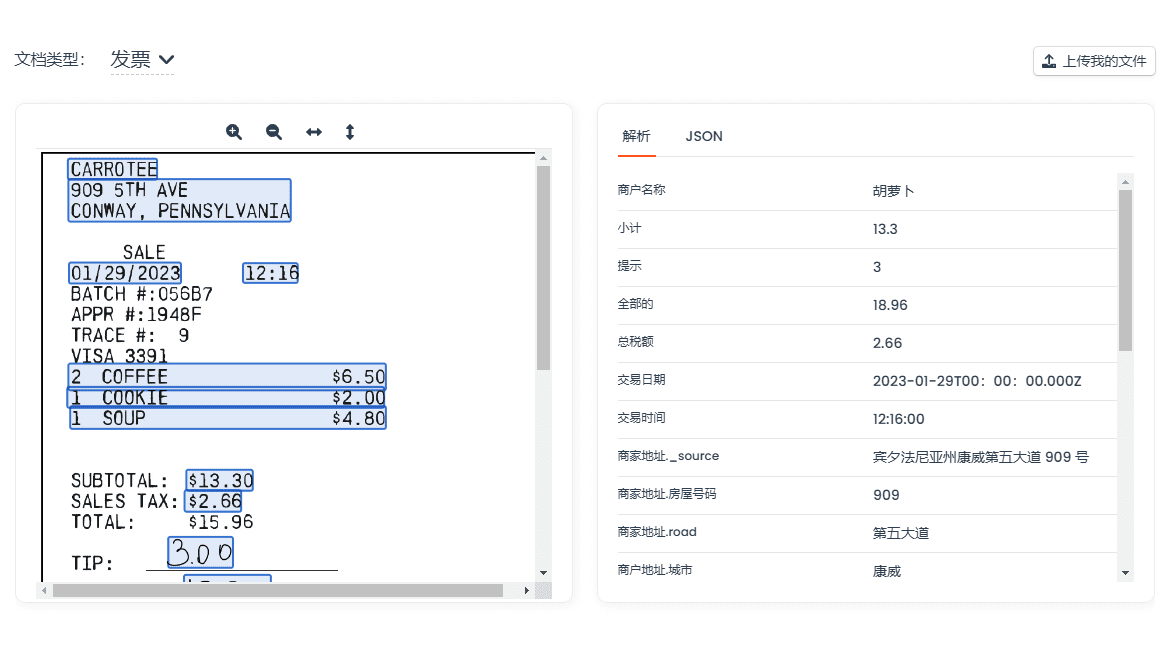Click the $15.96 TOTAL amount on receipt
Image resolution: width=1167 pixels, height=653 pixels.
pyautogui.click(x=221, y=522)
